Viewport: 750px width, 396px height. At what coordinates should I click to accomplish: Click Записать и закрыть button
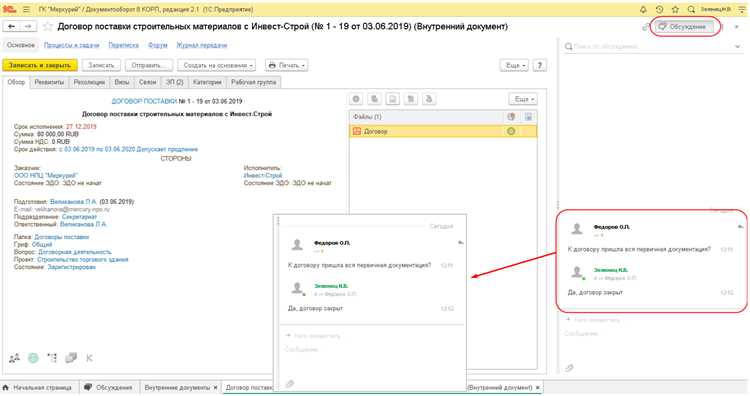click(x=40, y=65)
